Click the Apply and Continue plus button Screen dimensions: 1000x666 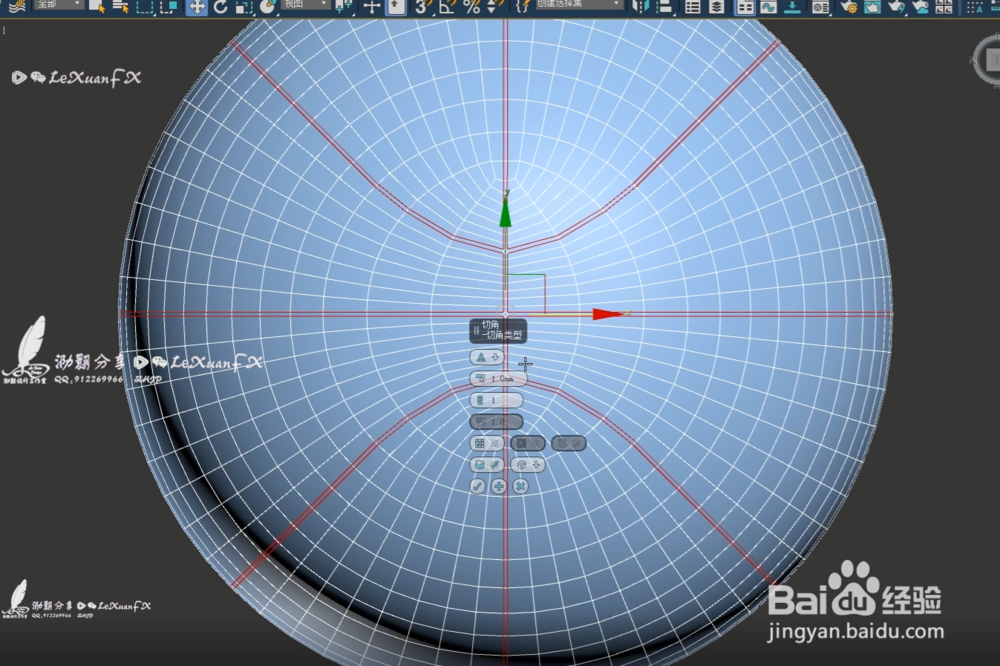(499, 487)
